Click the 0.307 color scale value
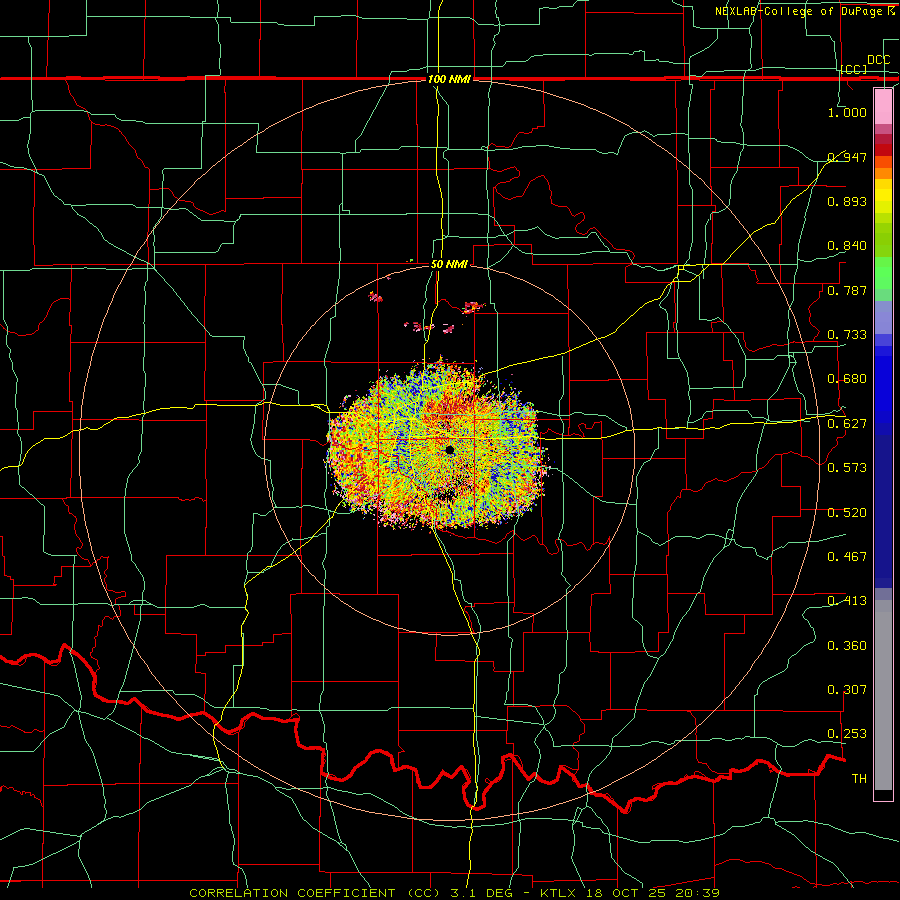The image size is (900, 900). (847, 689)
